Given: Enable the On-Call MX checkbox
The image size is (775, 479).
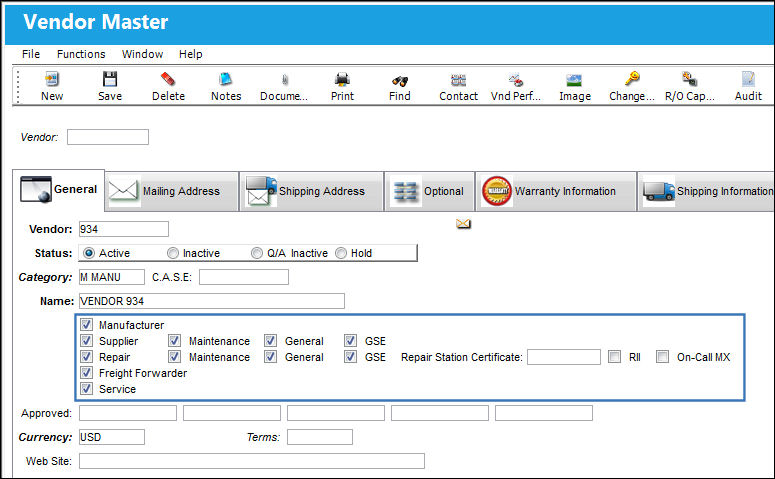Looking at the screenshot, I should tap(662, 356).
